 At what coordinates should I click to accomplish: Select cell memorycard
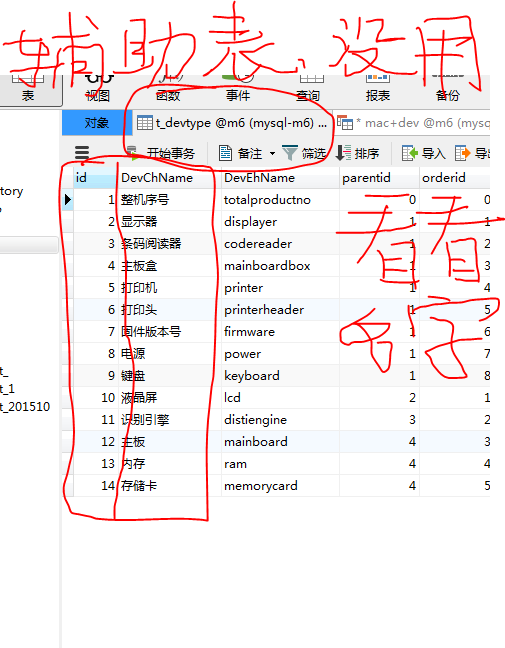coord(280,486)
